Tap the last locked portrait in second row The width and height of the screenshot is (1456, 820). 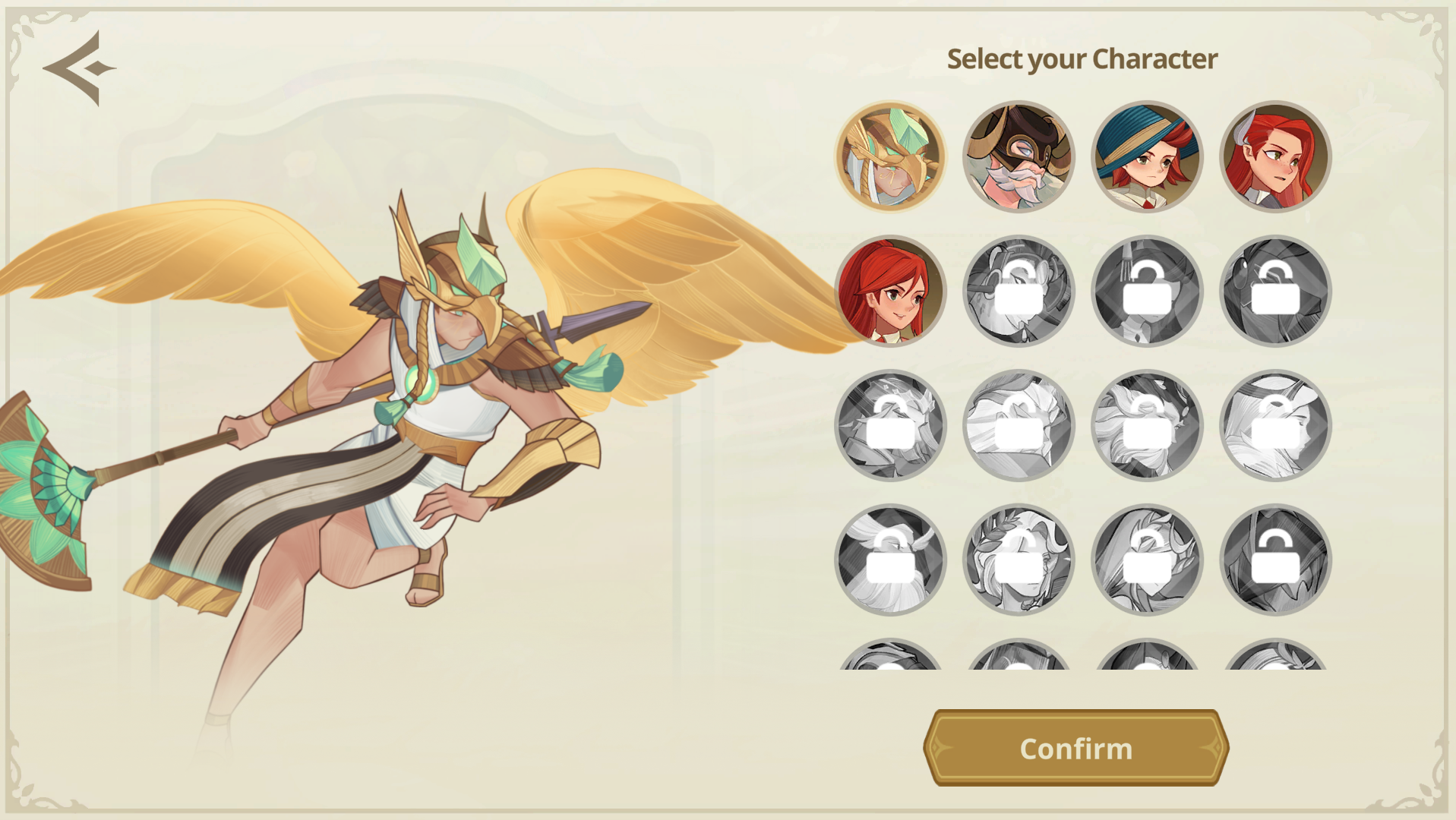[x=1275, y=292]
